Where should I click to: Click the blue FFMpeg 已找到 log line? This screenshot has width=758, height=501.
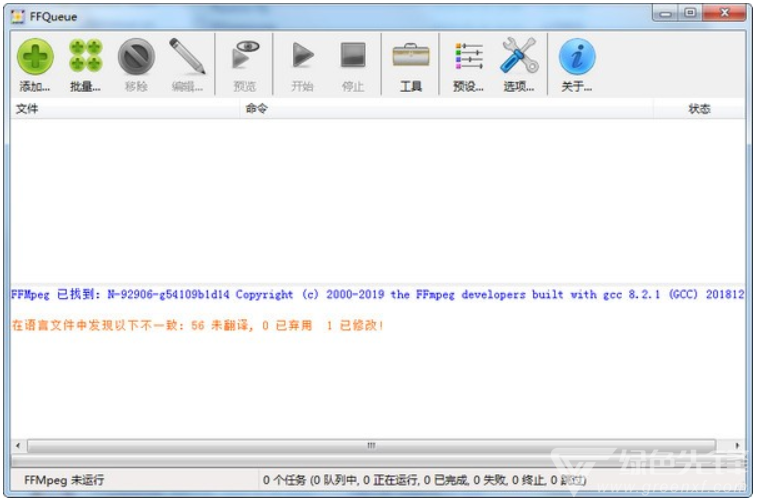[378, 294]
